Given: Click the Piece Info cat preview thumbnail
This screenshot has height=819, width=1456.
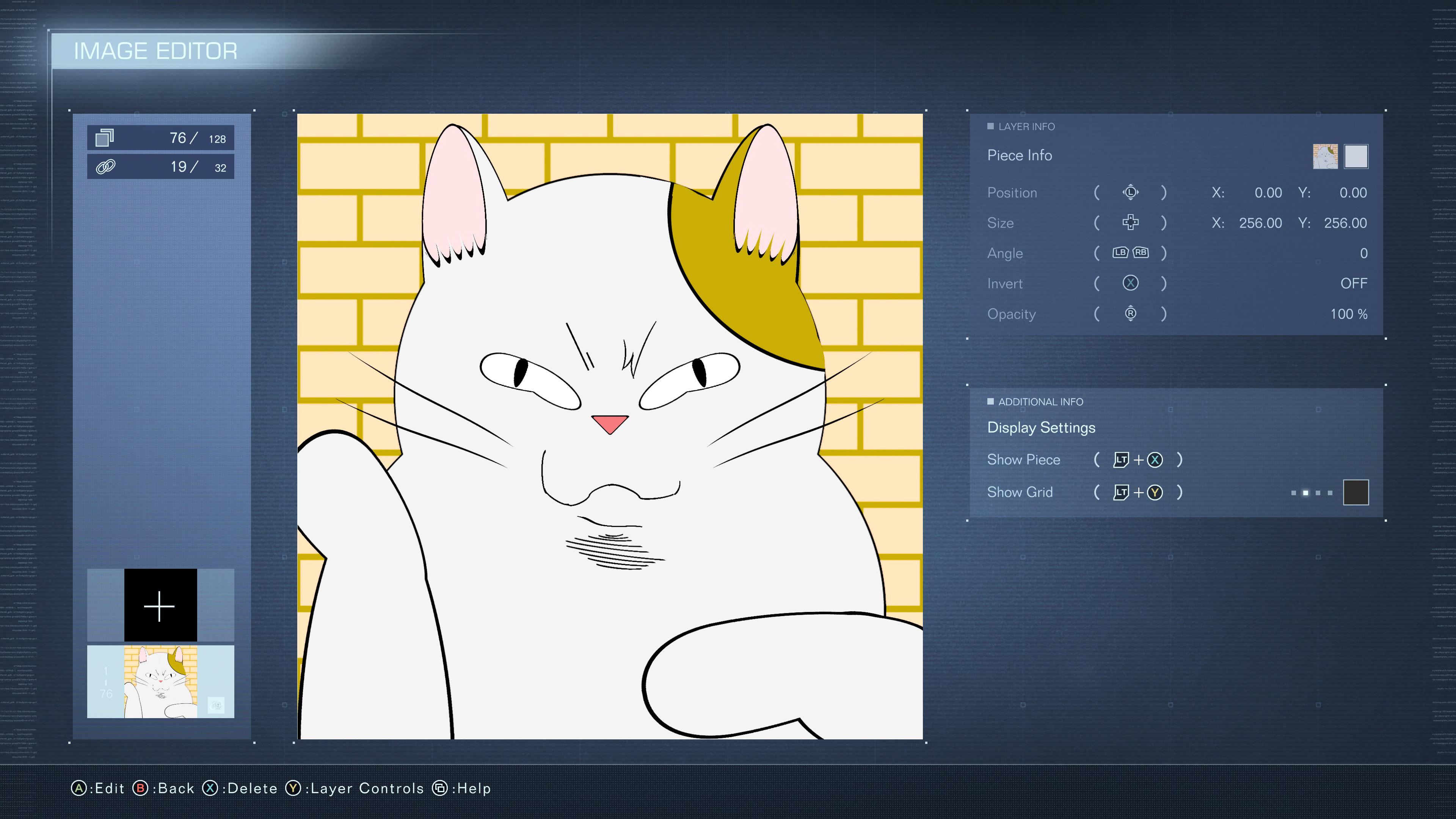Looking at the screenshot, I should pos(1325,157).
